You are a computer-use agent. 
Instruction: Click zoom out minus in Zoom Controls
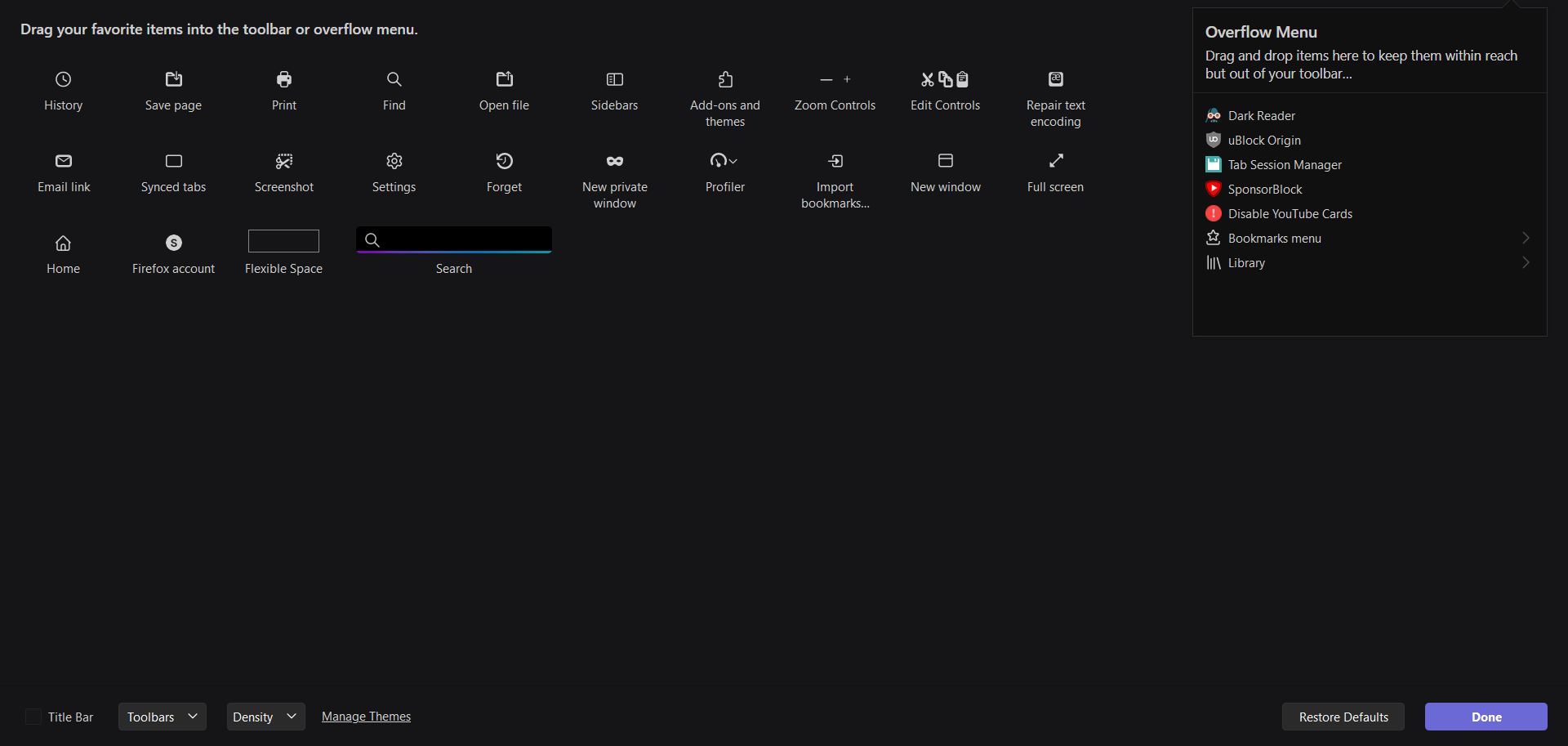coord(826,79)
